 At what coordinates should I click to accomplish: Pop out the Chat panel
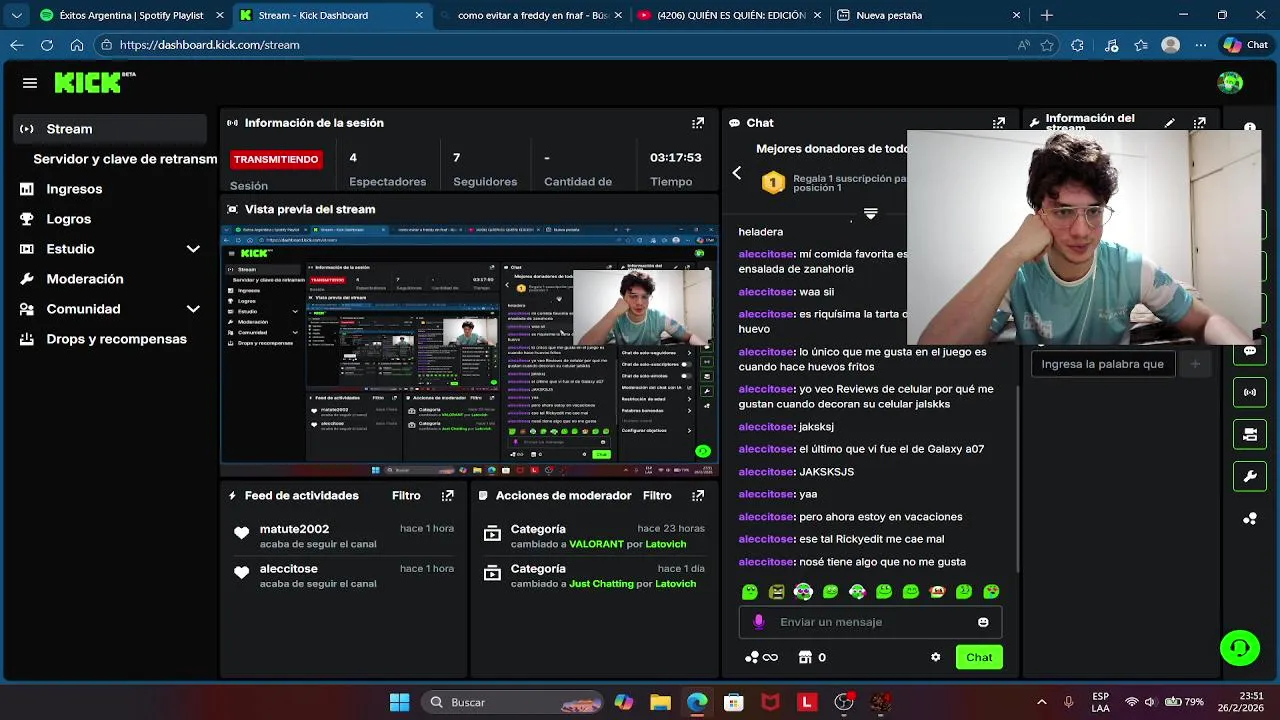(x=998, y=123)
